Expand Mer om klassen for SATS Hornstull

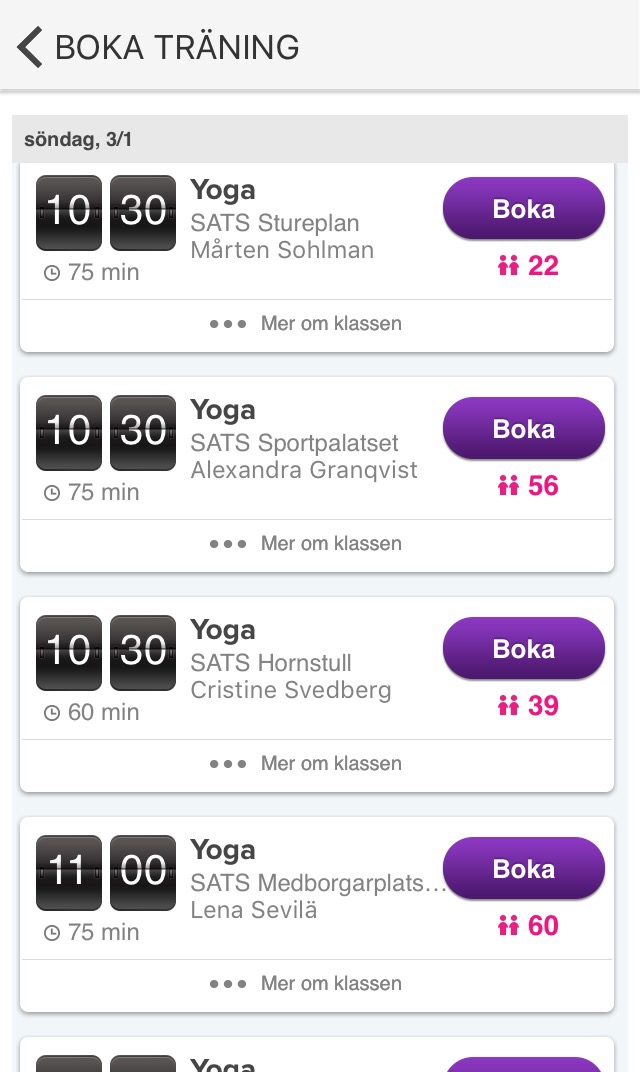tap(306, 764)
